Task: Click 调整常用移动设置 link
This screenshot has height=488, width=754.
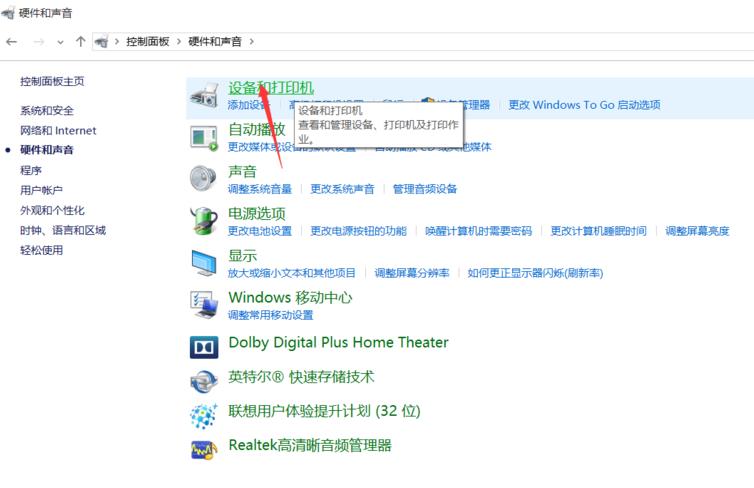Action: (270, 315)
